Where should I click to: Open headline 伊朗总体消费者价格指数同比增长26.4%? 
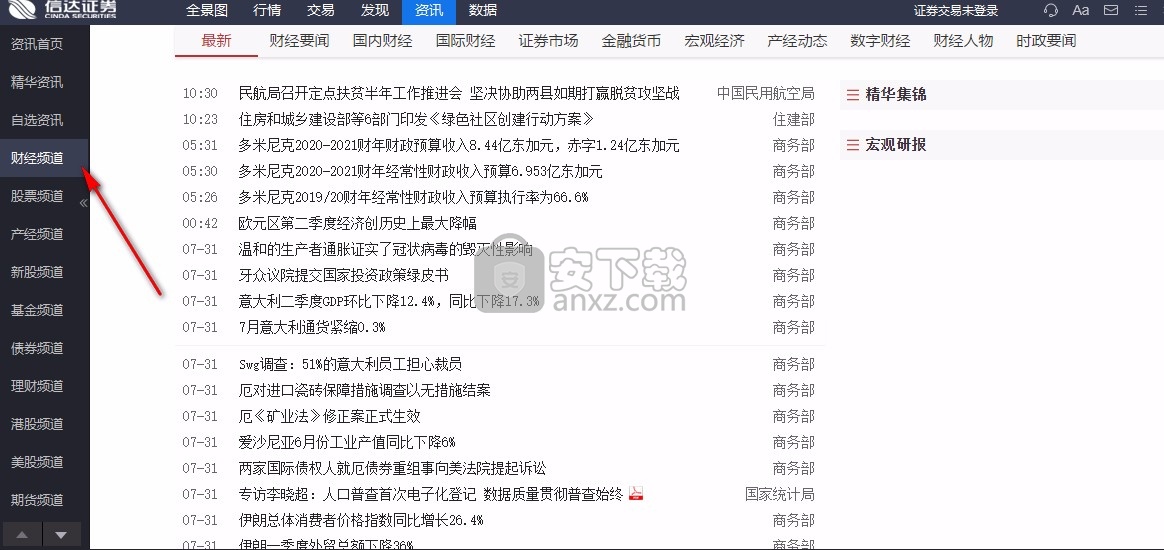(361, 520)
